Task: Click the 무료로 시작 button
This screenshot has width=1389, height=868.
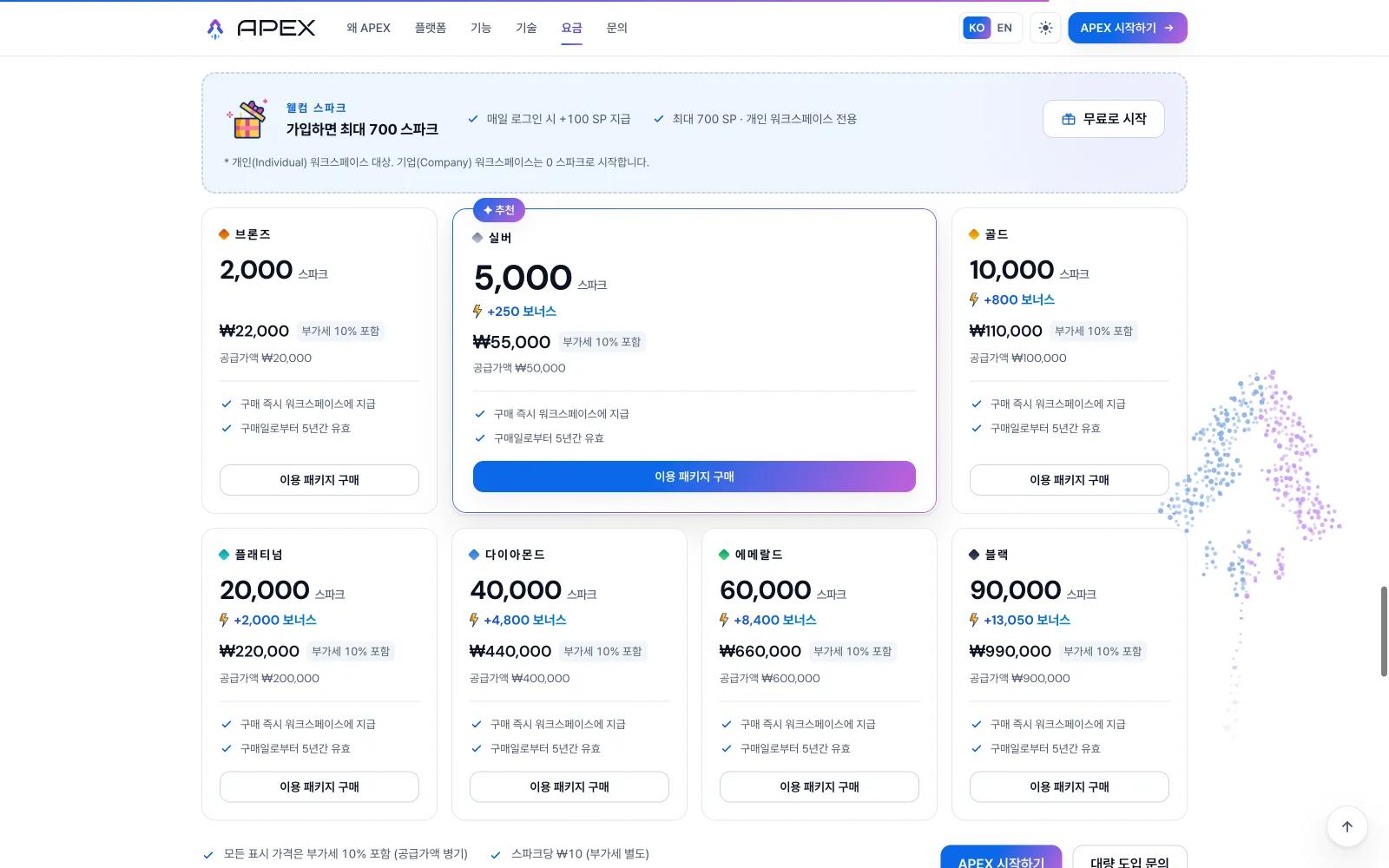Action: (x=1103, y=119)
